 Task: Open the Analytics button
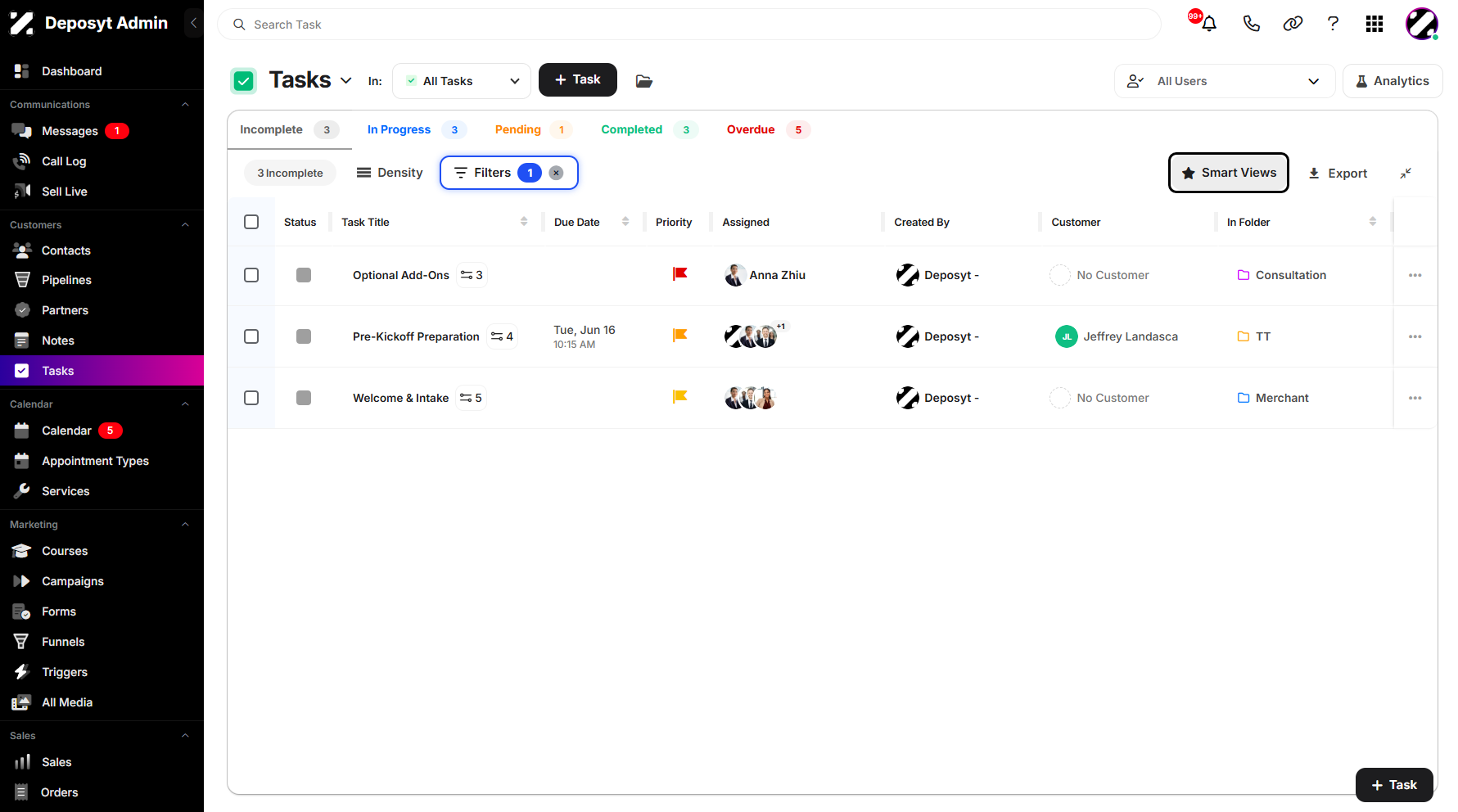coord(1393,81)
